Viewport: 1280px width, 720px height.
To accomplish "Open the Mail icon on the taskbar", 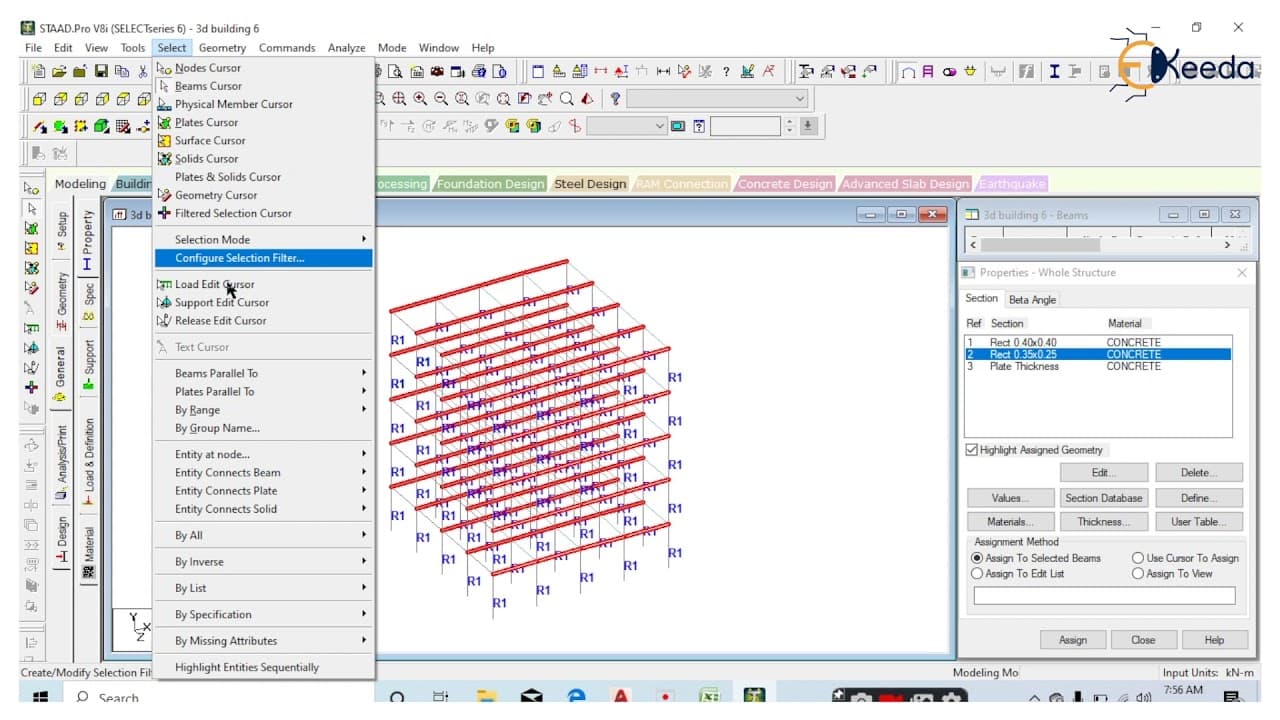I will 532,697.
